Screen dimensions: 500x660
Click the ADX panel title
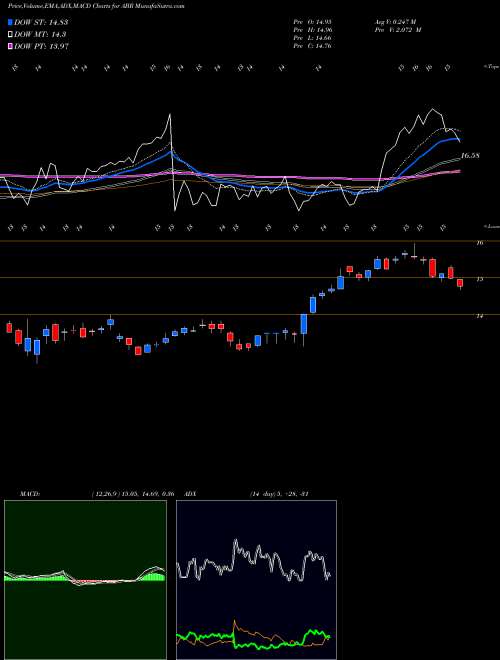[191, 494]
